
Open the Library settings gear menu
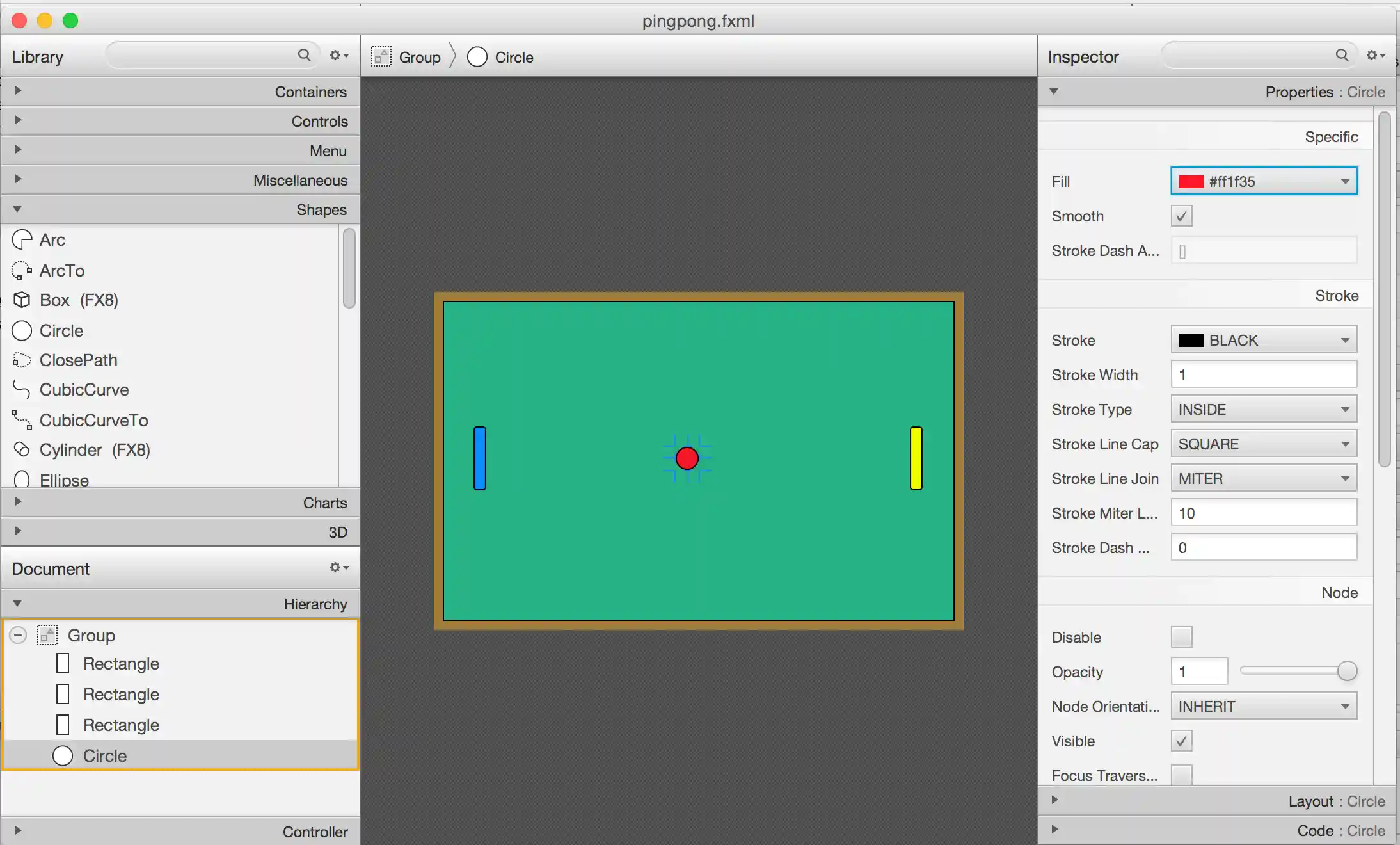click(x=338, y=55)
